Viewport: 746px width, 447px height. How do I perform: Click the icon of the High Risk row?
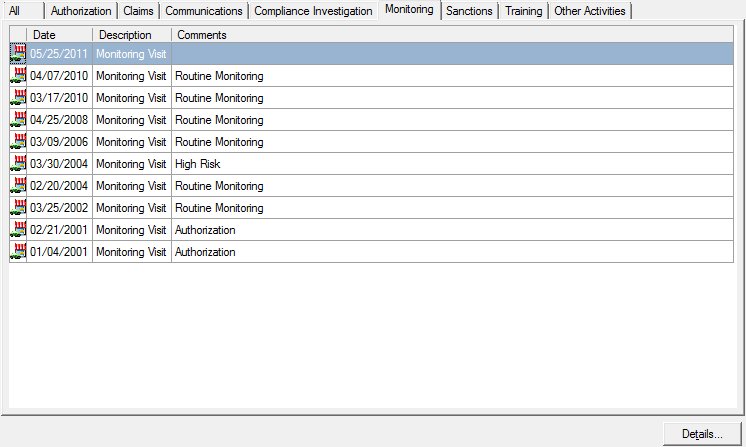tap(18, 164)
